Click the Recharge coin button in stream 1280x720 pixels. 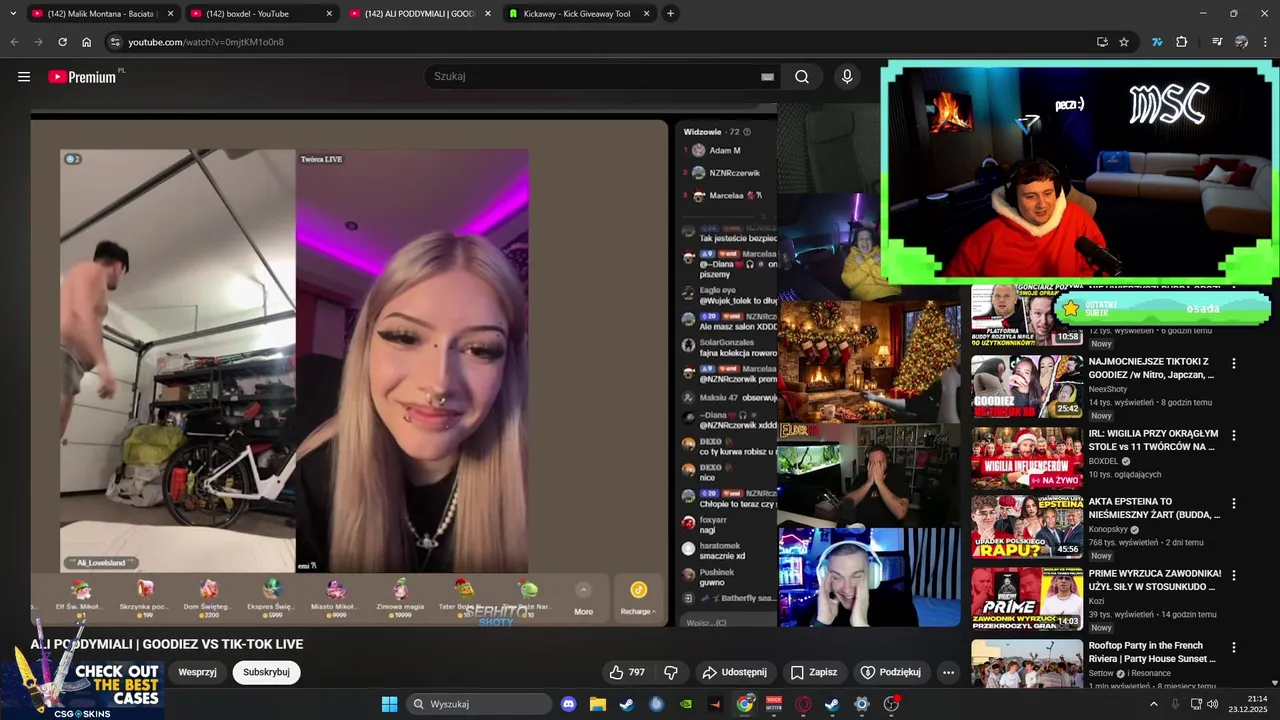638,597
